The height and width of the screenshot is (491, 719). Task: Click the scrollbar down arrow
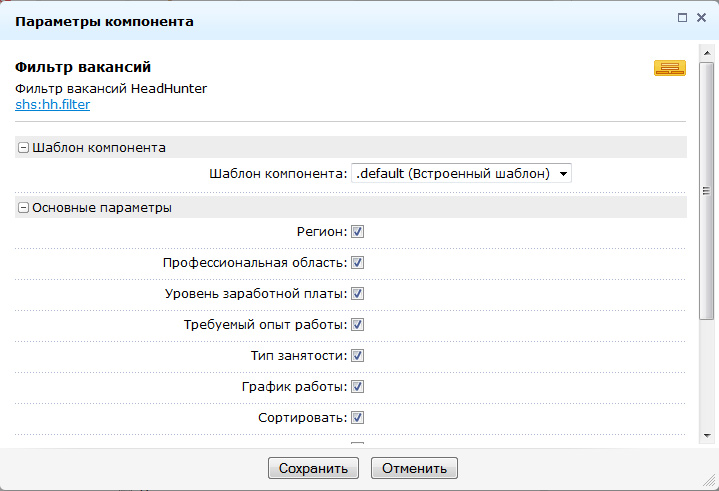point(706,436)
